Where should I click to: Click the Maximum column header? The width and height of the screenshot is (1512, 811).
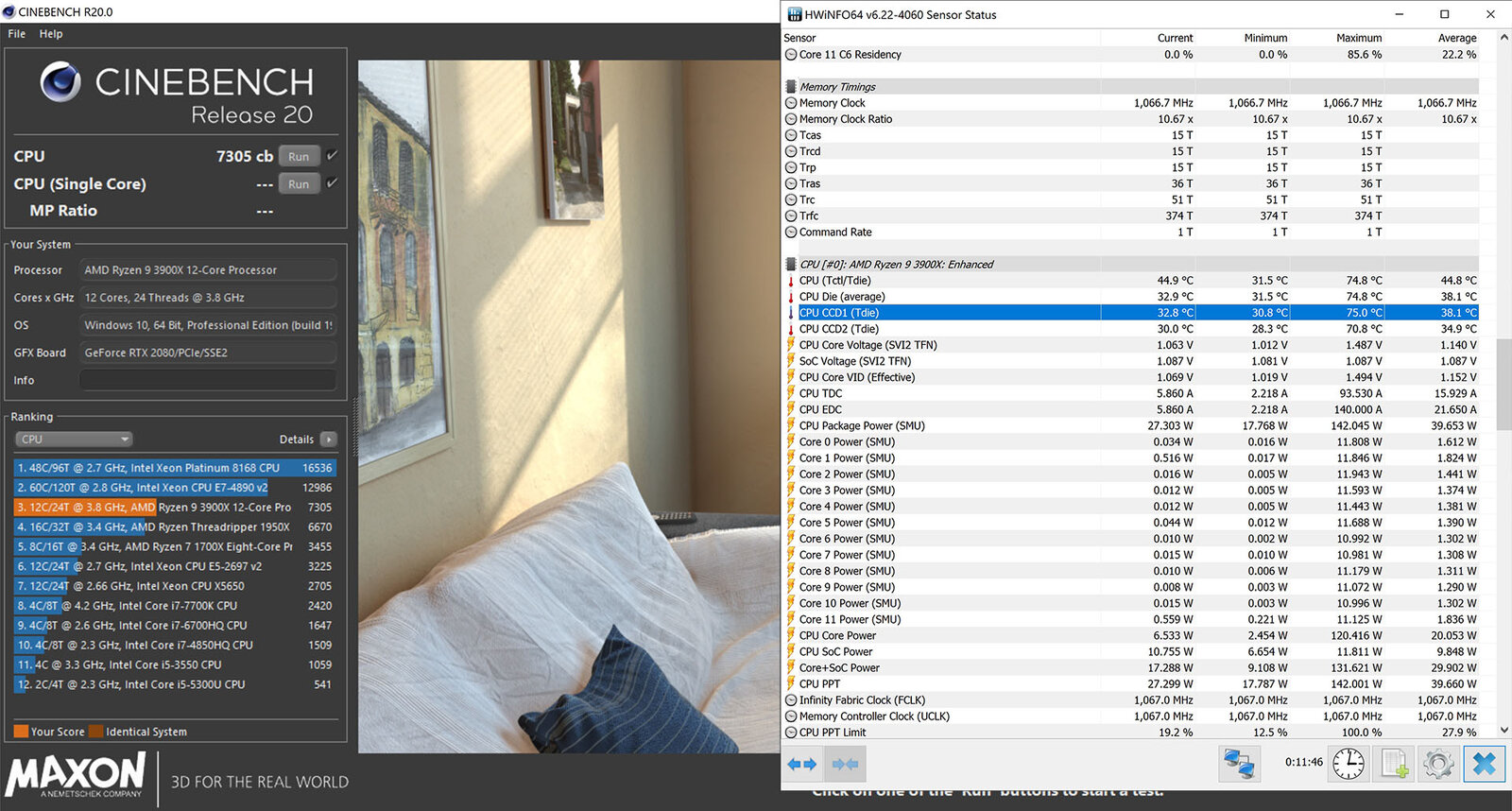pyautogui.click(x=1359, y=38)
